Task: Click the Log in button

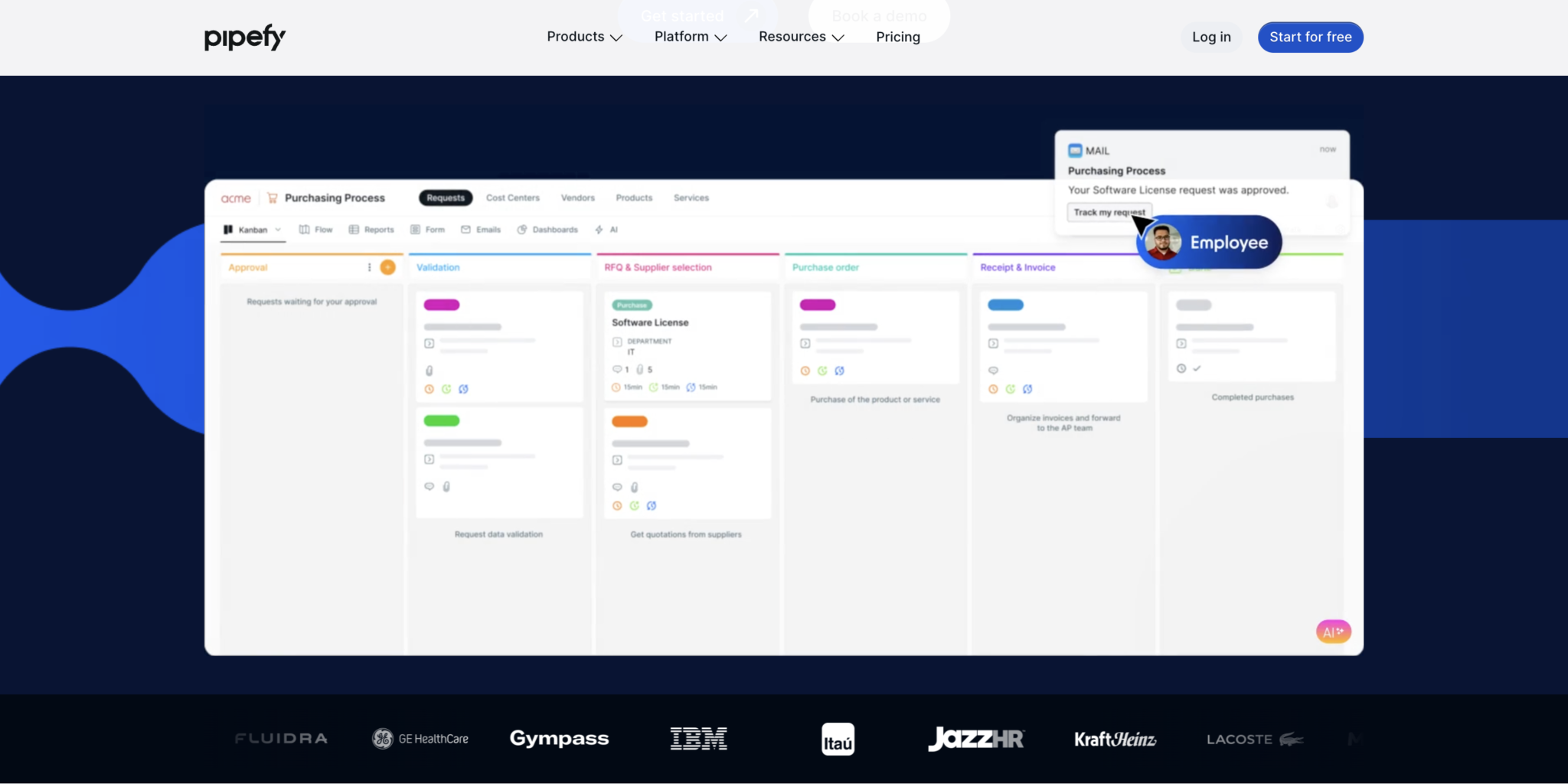Action: tap(1210, 37)
